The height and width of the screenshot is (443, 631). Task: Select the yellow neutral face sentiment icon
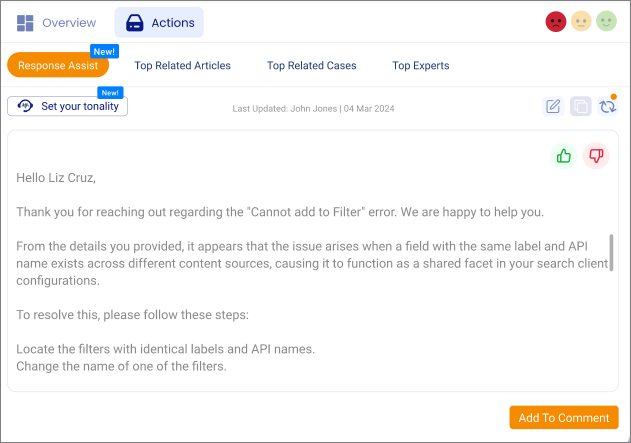pos(581,21)
